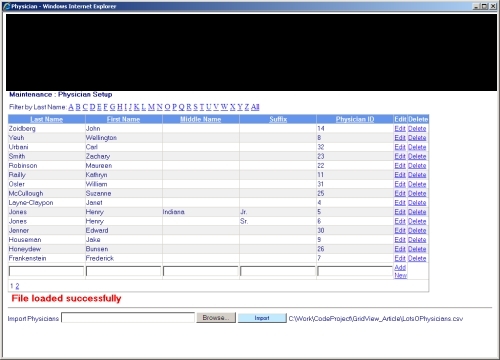Image resolution: width=500 pixels, height=360 pixels.
Task: Sort table by Physician ID column header
Action: tap(355, 119)
